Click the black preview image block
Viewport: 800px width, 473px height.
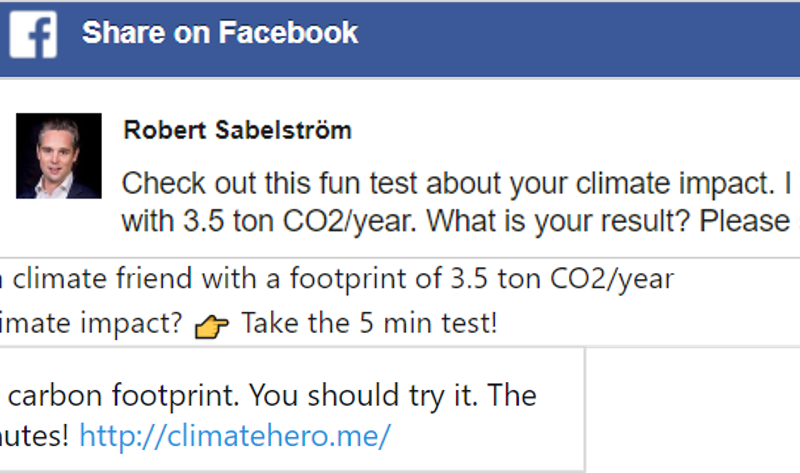tap(692, 410)
